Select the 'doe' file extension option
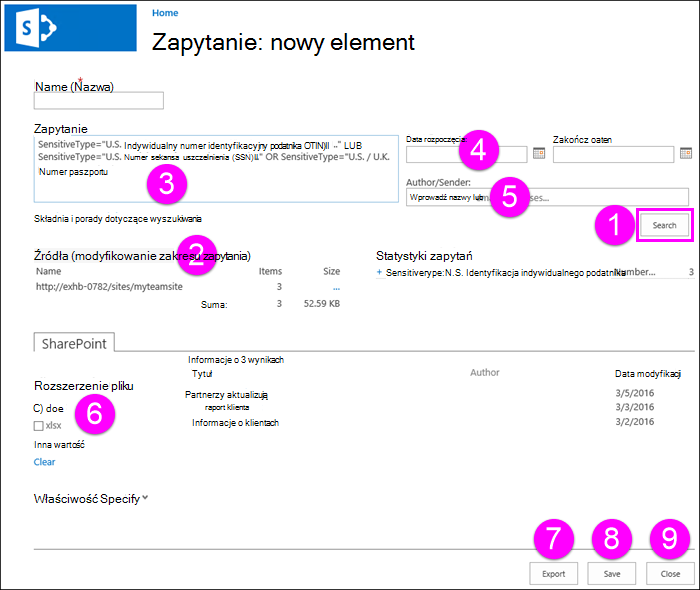The image size is (700, 590). (49, 408)
